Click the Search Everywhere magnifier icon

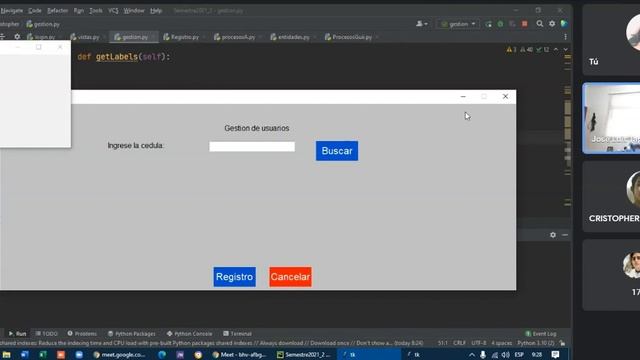540,24
